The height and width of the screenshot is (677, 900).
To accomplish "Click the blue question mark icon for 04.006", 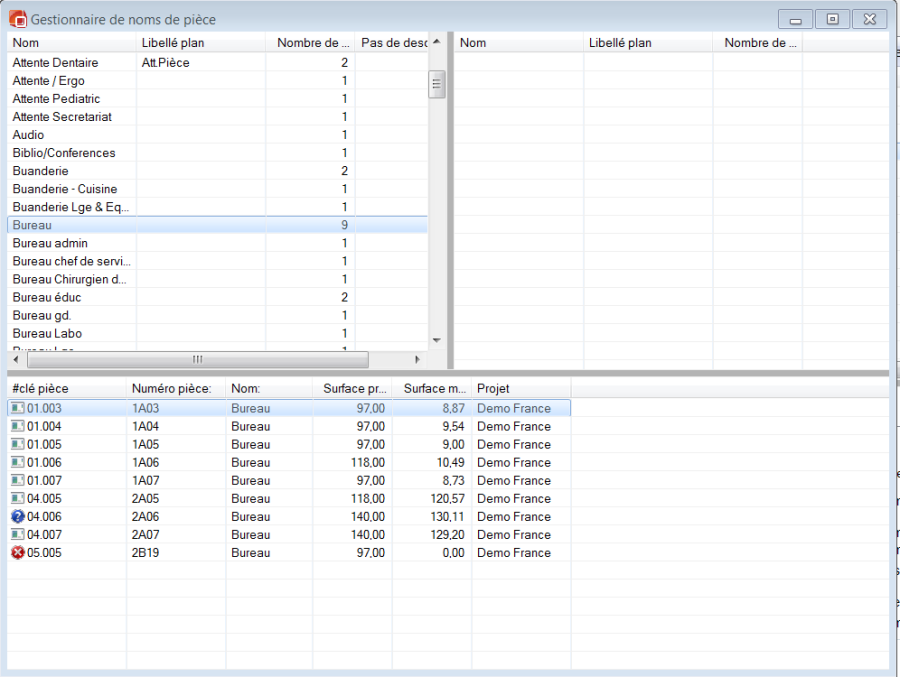I will click(x=17, y=517).
